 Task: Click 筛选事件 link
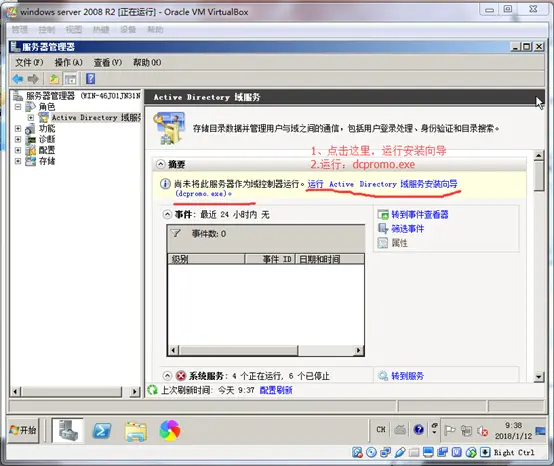[x=408, y=229]
